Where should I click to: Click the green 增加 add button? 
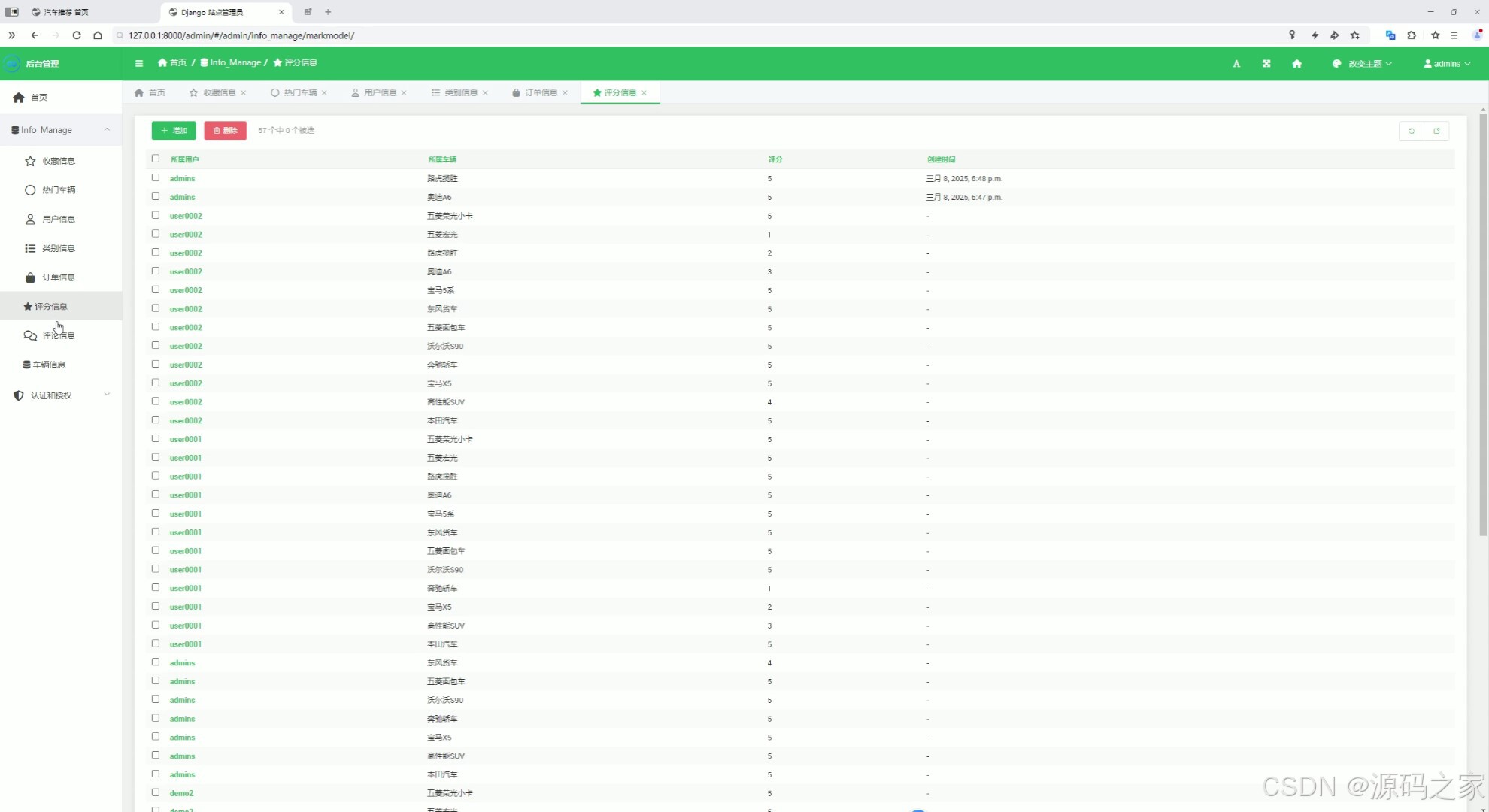pyautogui.click(x=174, y=131)
